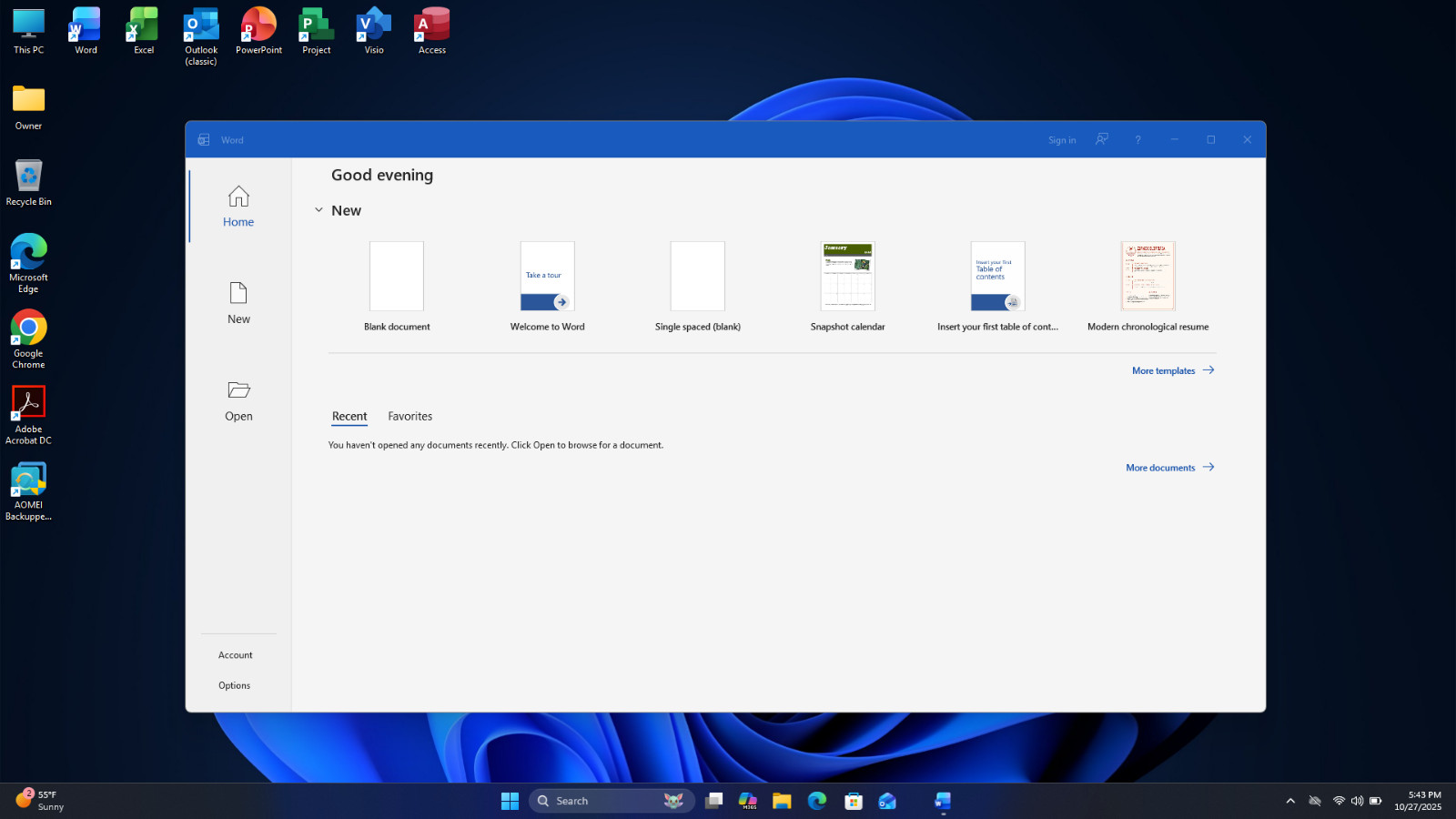Open the Blank document template

coord(397,286)
